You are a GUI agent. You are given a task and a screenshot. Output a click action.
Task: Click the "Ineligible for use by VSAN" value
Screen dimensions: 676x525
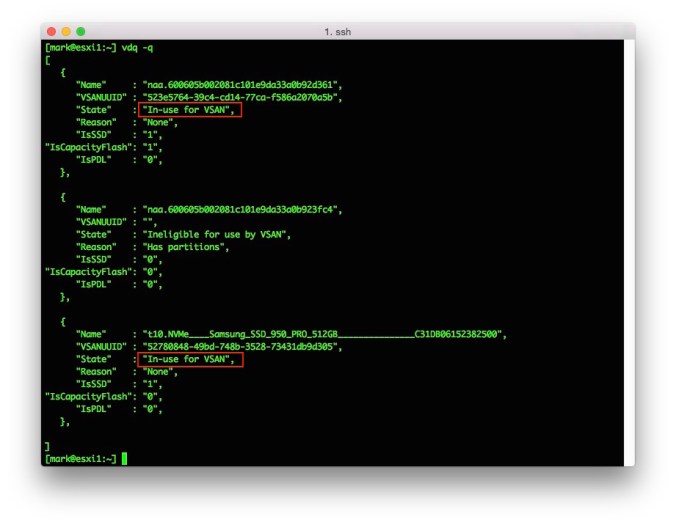coord(215,234)
